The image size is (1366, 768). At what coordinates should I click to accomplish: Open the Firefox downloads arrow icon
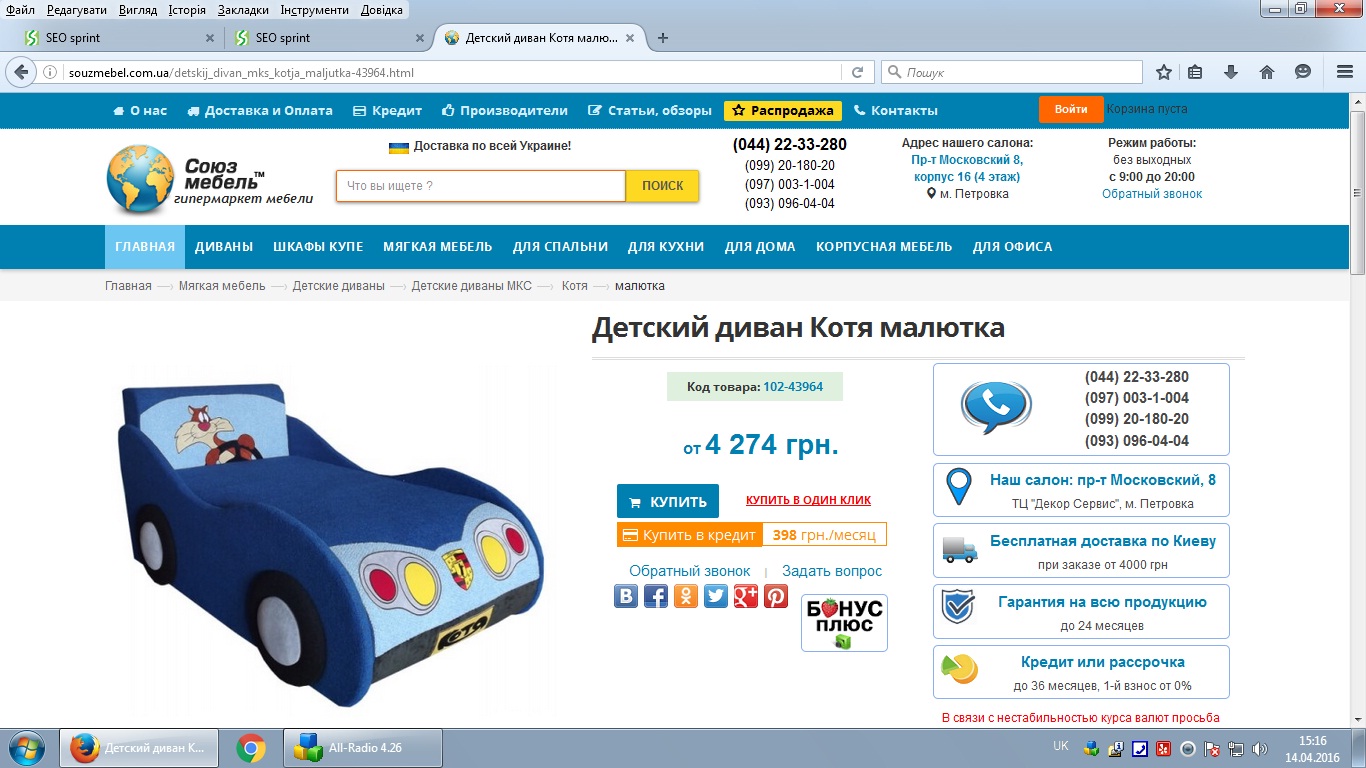(1231, 72)
